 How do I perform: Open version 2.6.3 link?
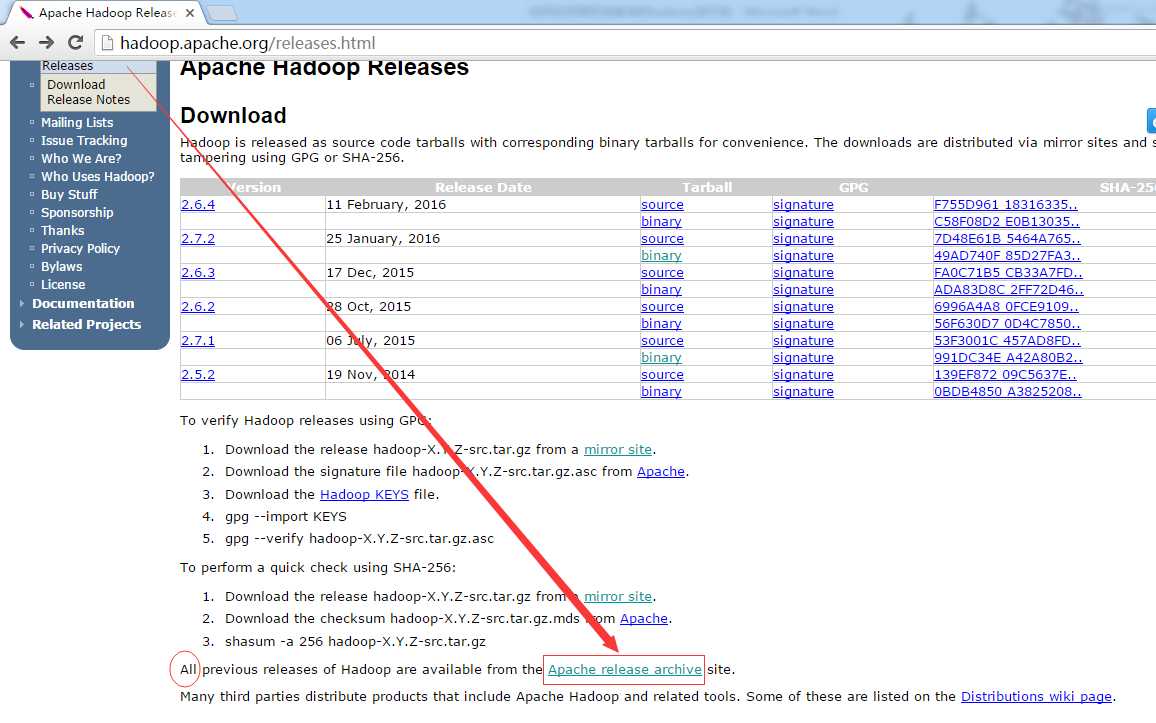coord(198,273)
